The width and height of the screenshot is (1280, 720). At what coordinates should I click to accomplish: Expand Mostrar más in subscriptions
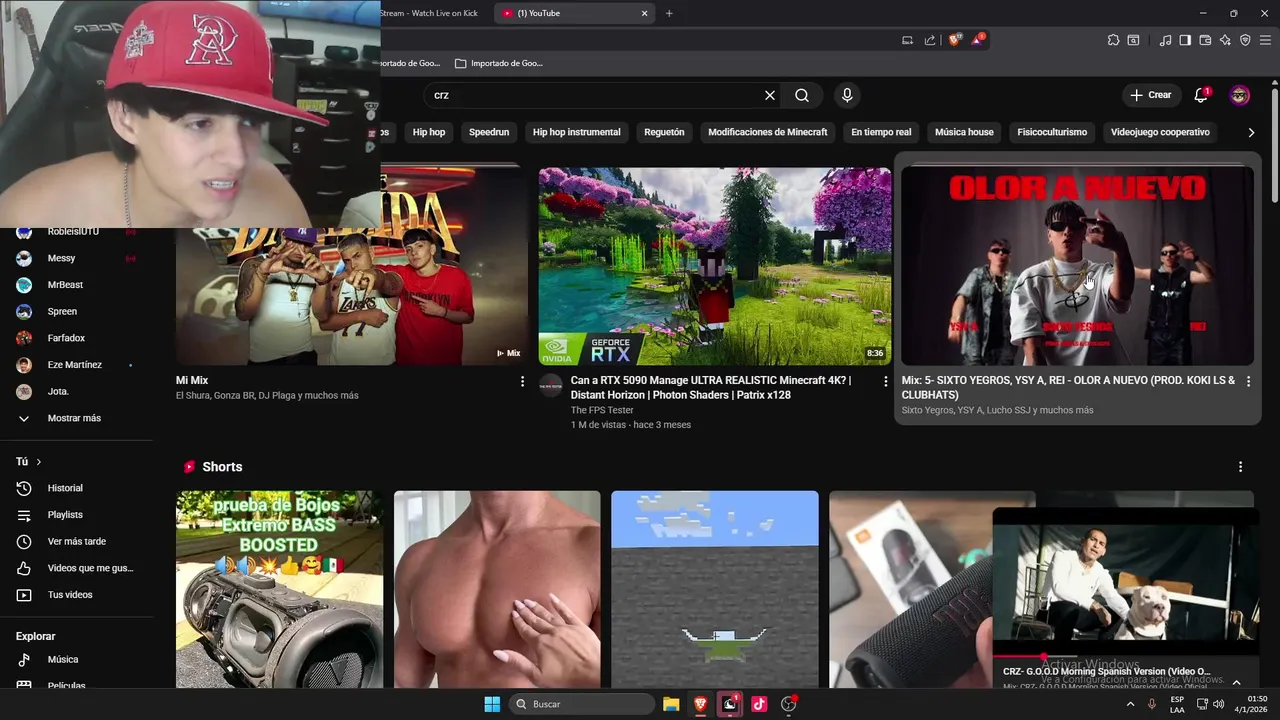click(77, 418)
